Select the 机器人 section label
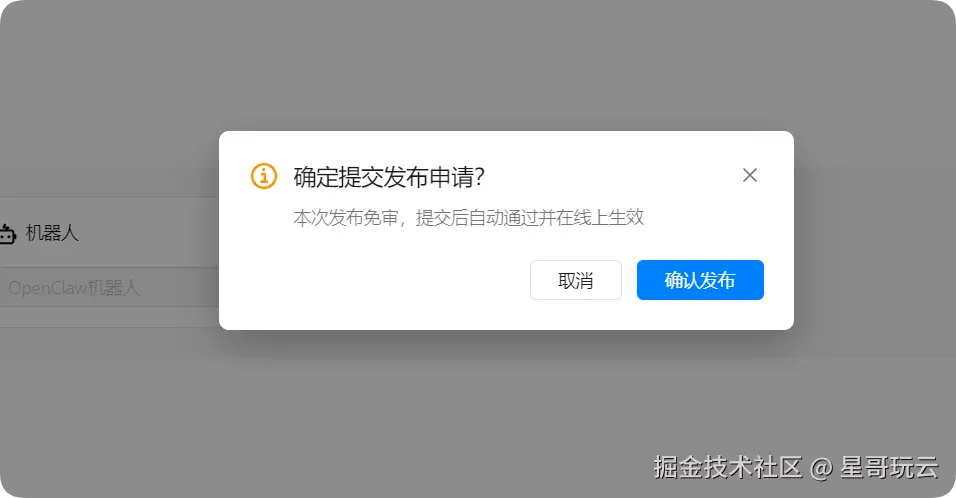The width and height of the screenshot is (956, 498). [52, 233]
